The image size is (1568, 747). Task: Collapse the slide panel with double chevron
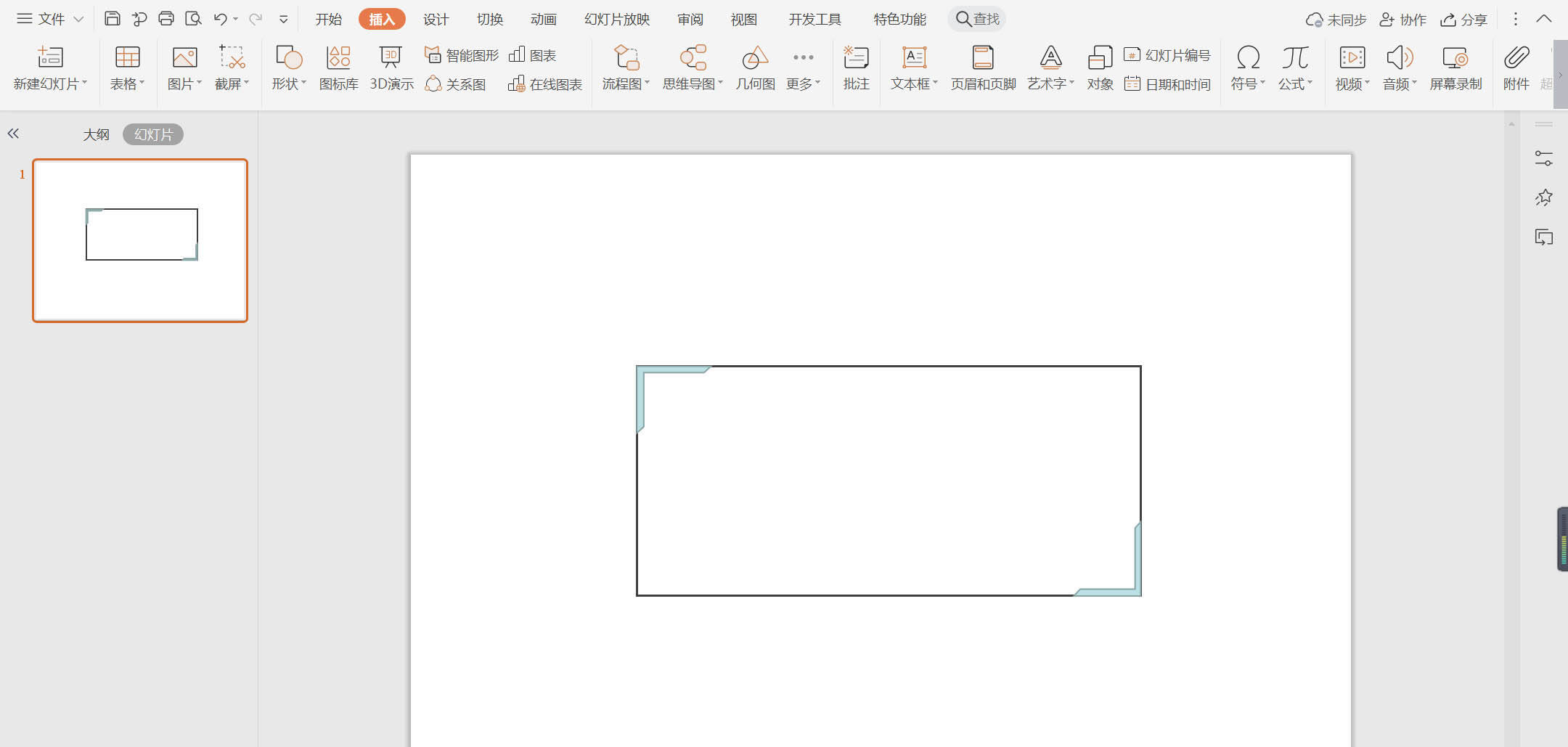[13, 134]
